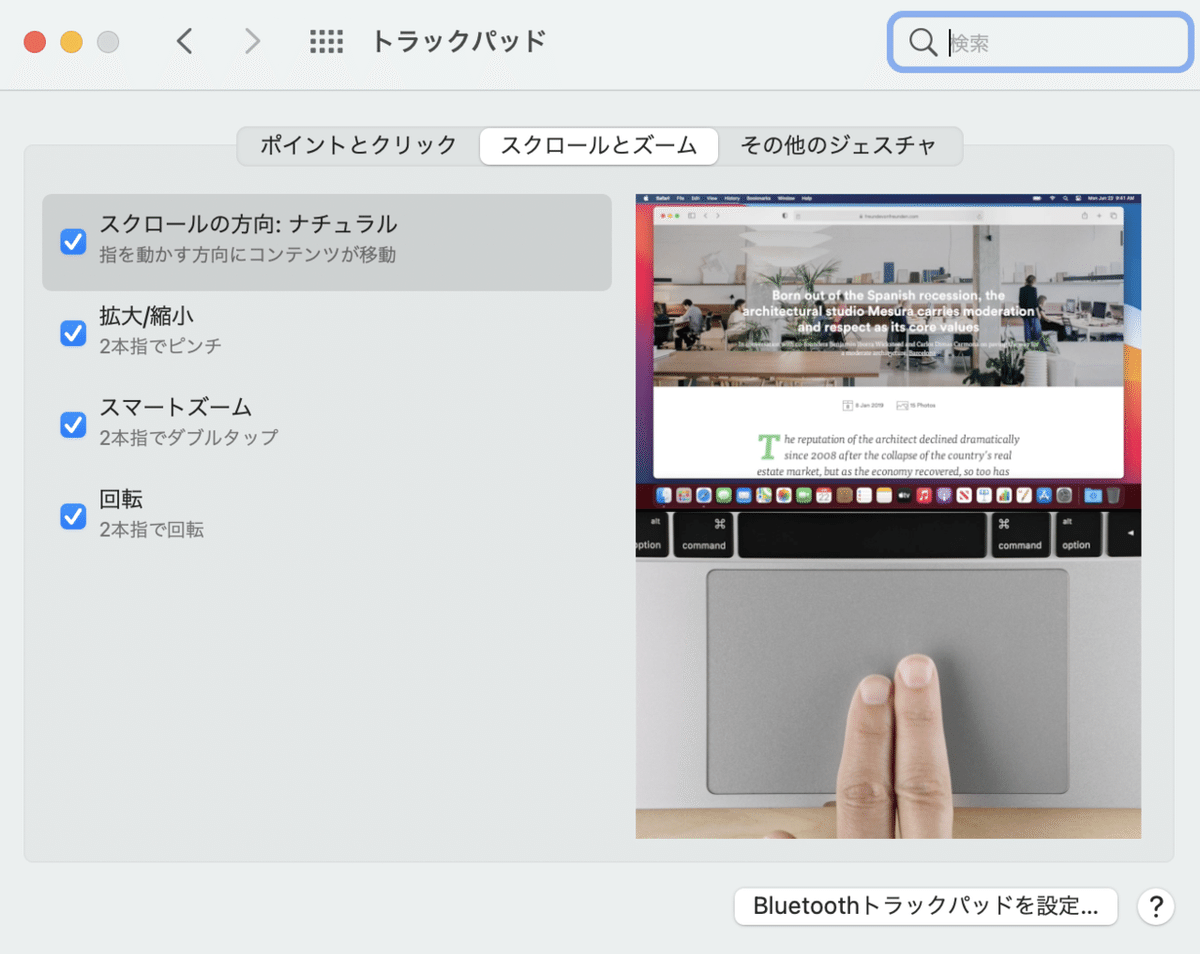Switch to the ポイントとクリック tab
This screenshot has height=954, width=1200.
357,146
